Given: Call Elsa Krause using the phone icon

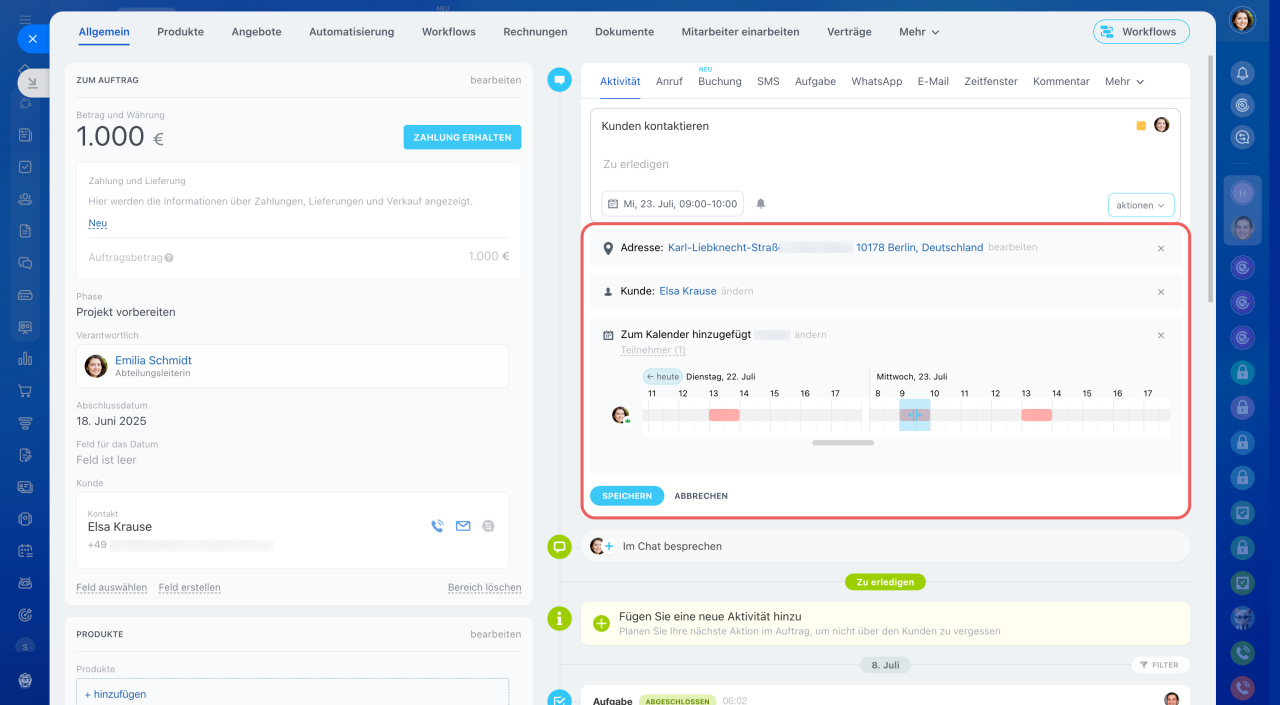Looking at the screenshot, I should (437, 526).
